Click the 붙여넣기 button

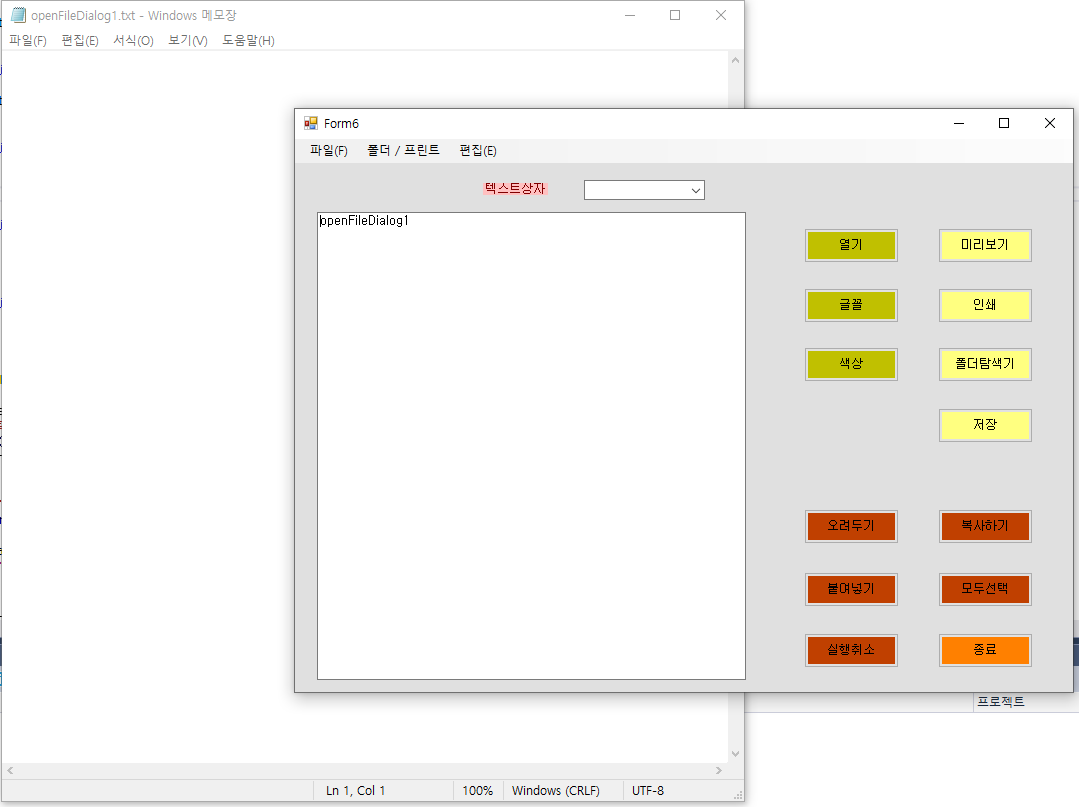tap(851, 589)
